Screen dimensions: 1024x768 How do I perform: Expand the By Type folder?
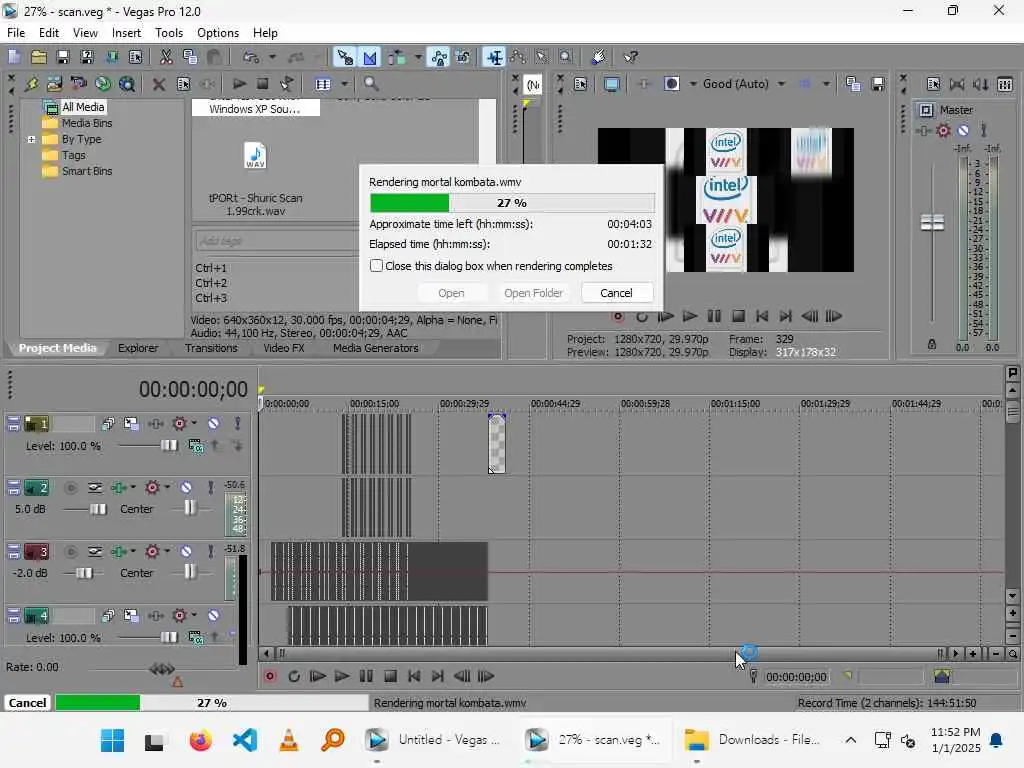[31, 139]
